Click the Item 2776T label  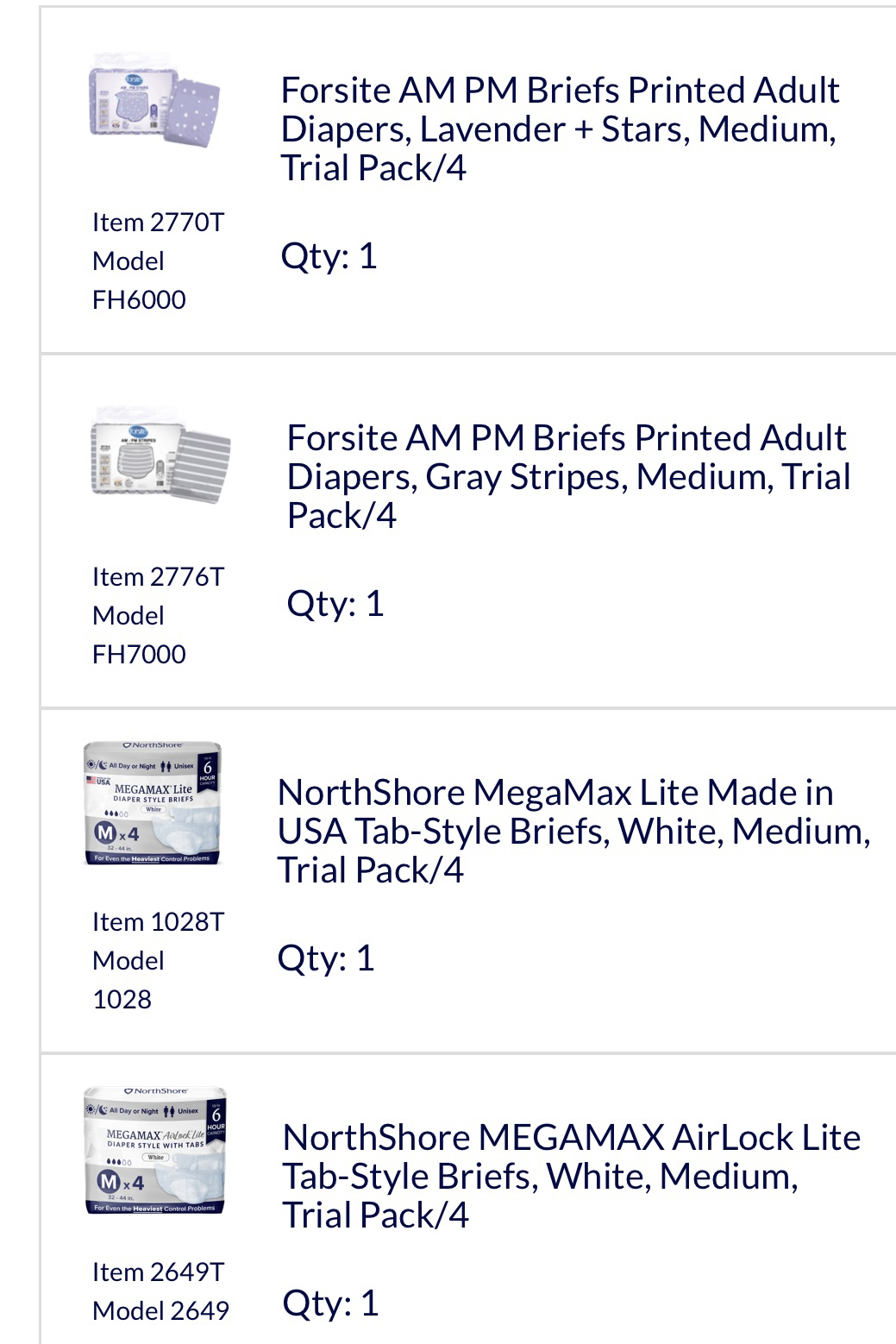pyautogui.click(x=158, y=577)
